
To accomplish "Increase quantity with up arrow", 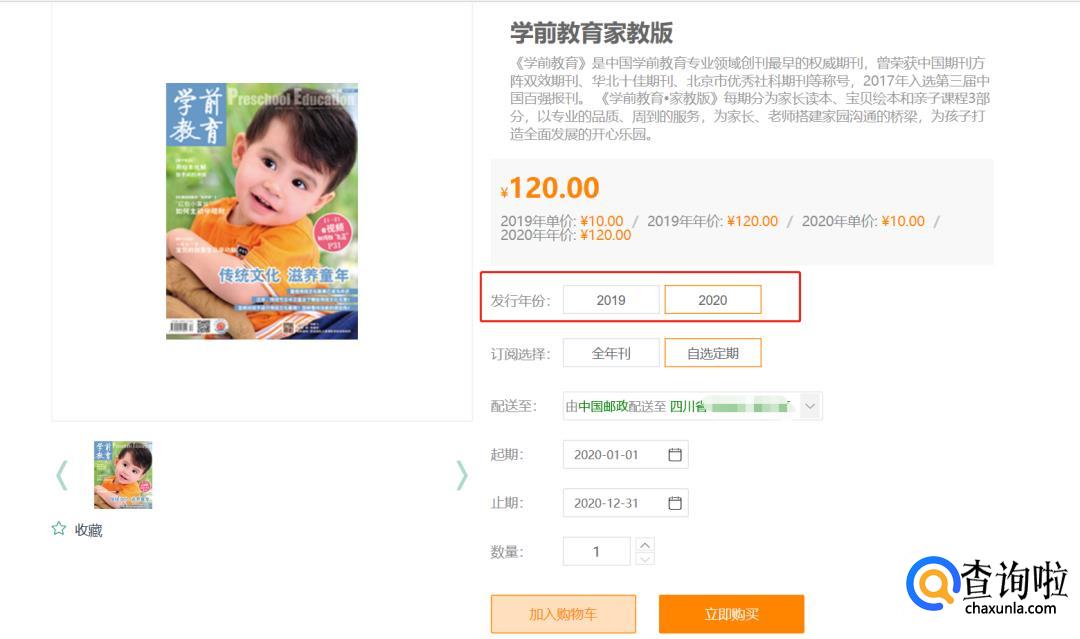I will tap(645, 545).
